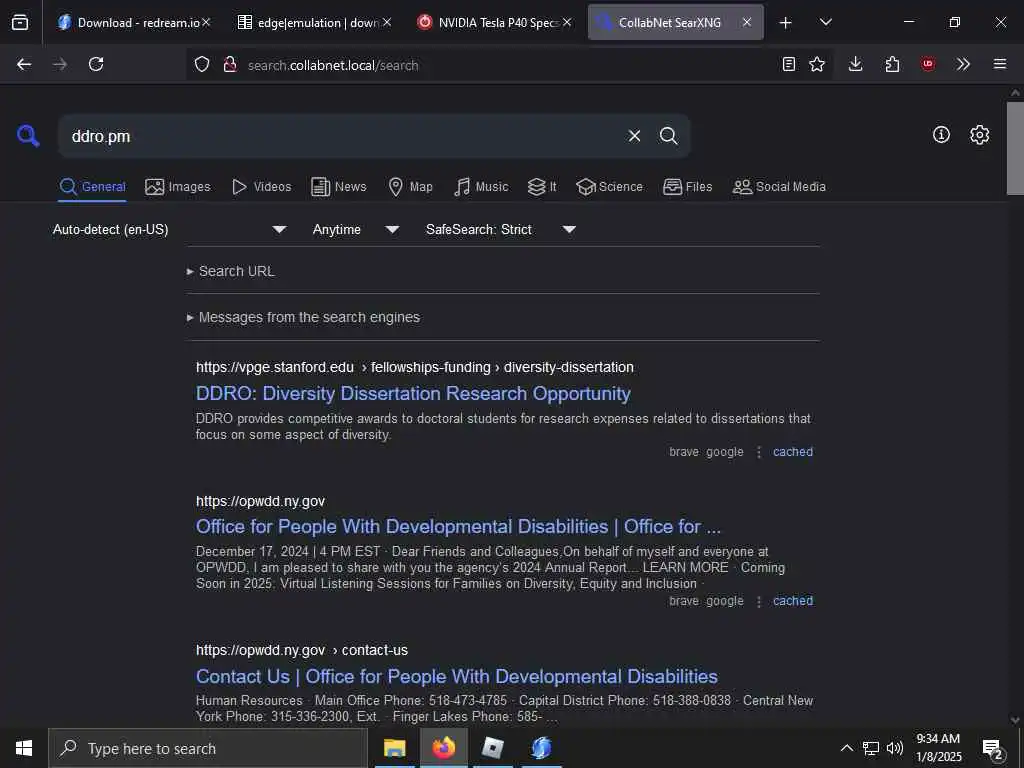The height and width of the screenshot is (768, 1024).
Task: Open the Extensions puzzle icon
Action: coord(892,64)
